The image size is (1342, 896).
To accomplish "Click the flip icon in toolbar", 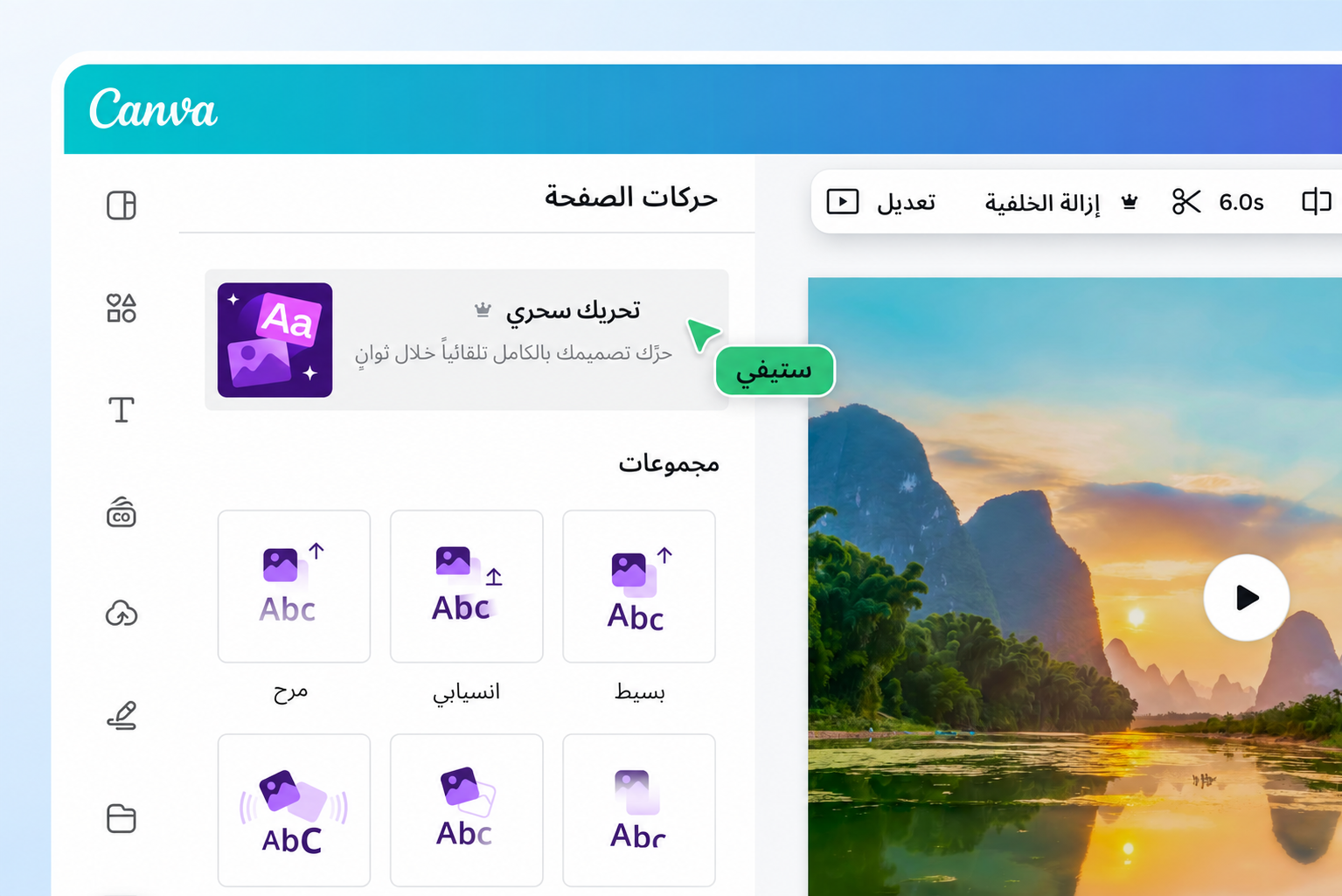I will pyautogui.click(x=1316, y=202).
